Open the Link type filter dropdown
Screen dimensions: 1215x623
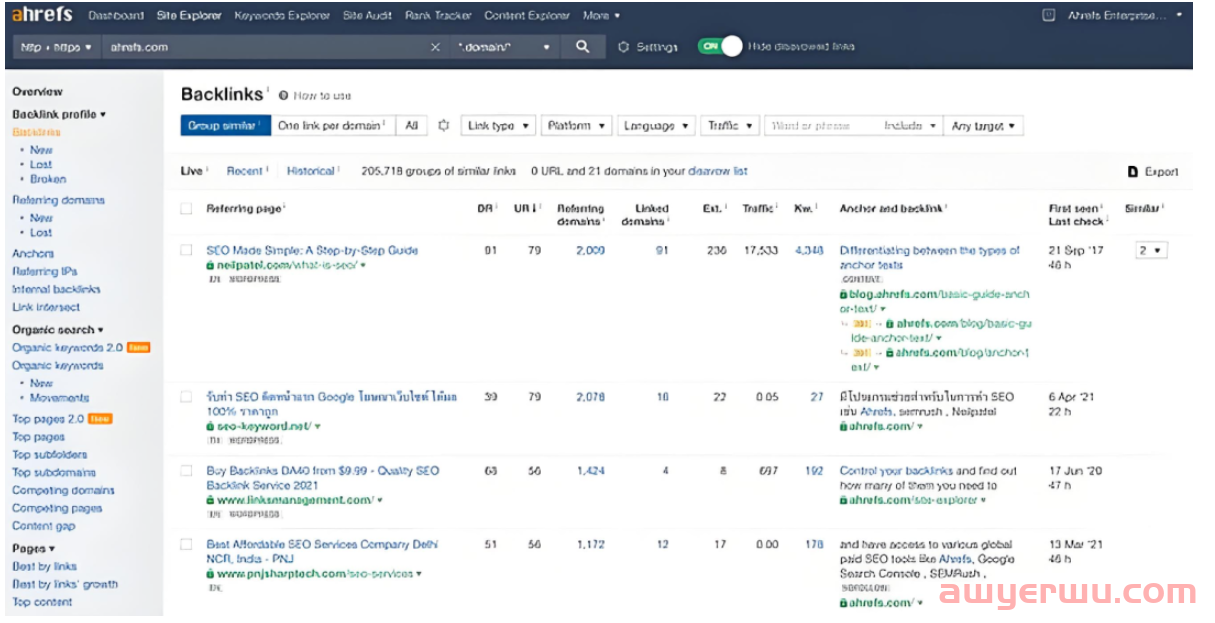pos(498,126)
